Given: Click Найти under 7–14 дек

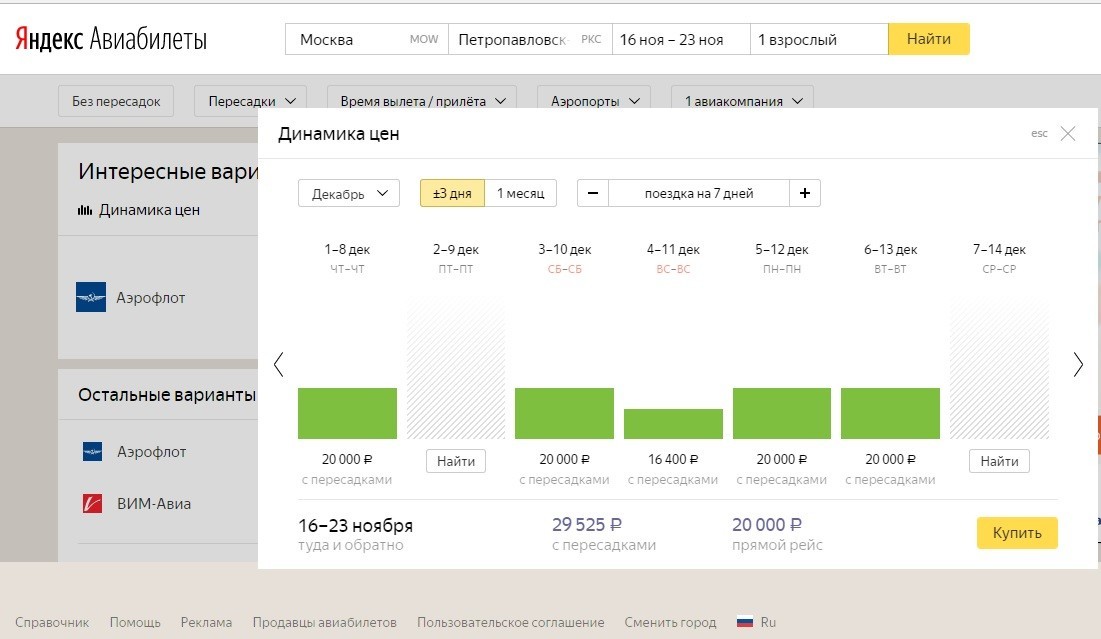Looking at the screenshot, I should tap(999, 461).
